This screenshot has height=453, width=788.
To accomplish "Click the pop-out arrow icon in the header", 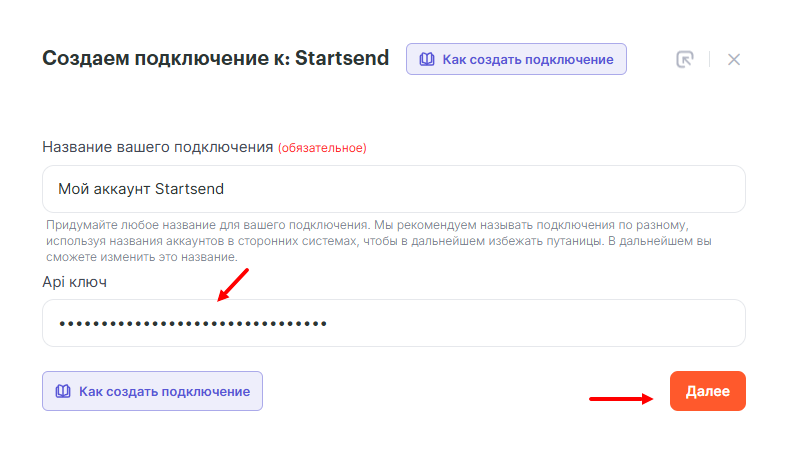I will [684, 59].
